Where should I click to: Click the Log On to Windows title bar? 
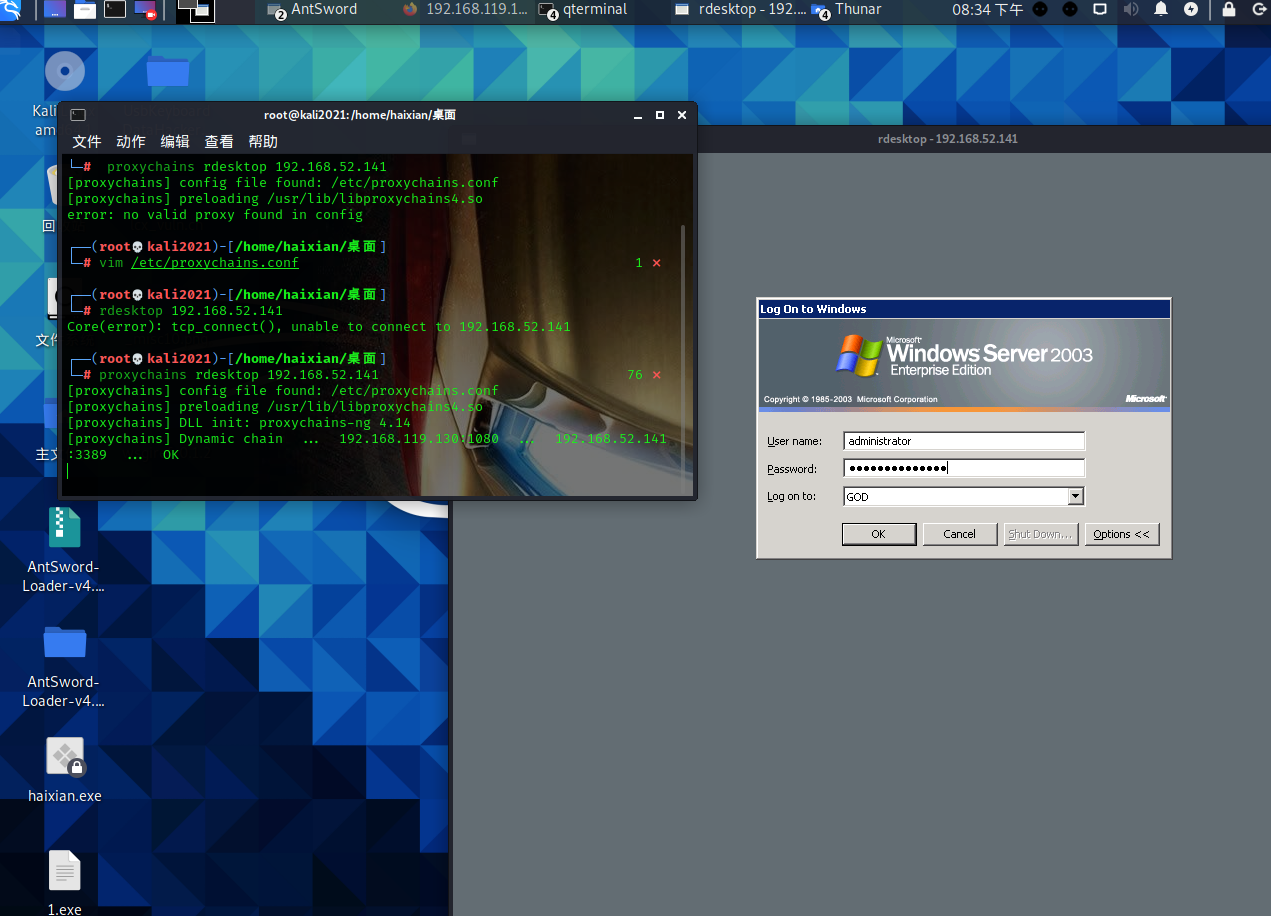963,309
